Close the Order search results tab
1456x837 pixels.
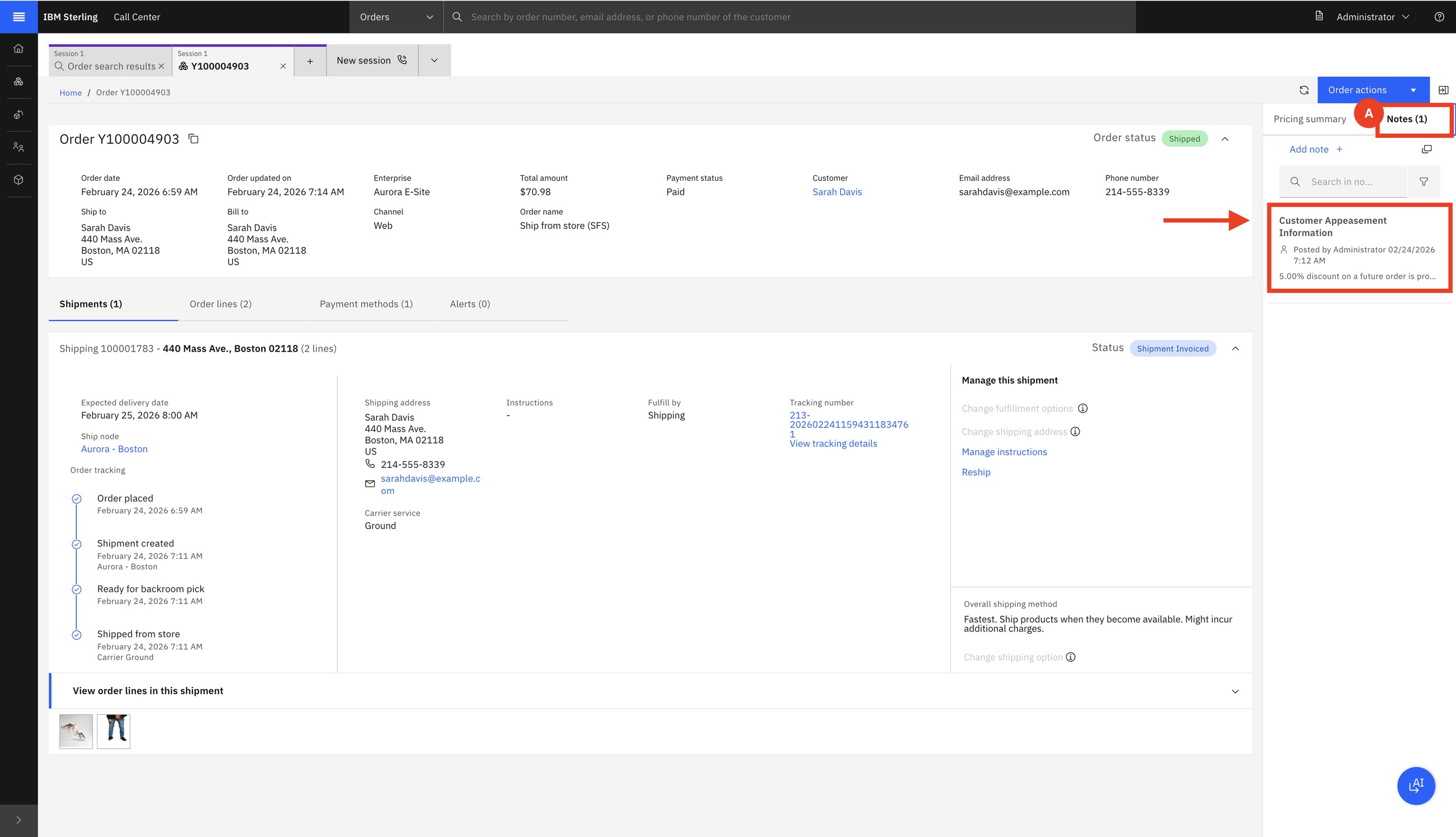161,67
